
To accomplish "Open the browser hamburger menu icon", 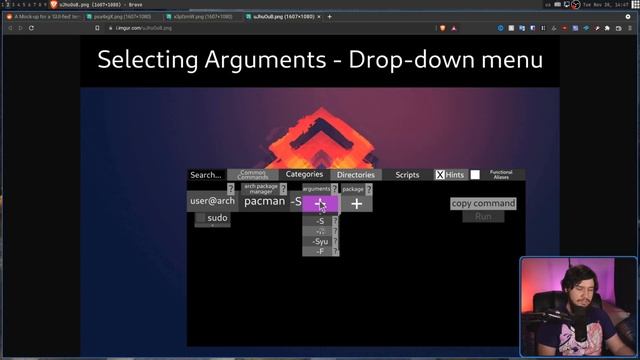I will pos(630,28).
